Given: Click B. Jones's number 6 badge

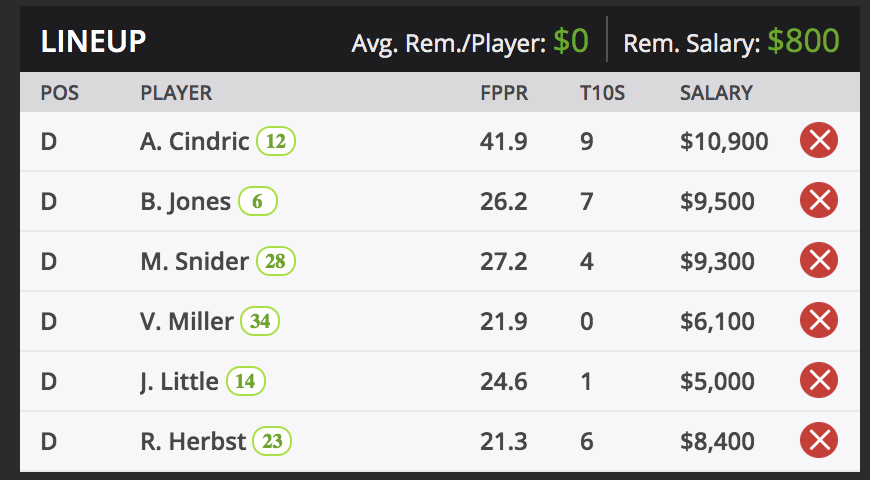Looking at the screenshot, I should point(257,202).
